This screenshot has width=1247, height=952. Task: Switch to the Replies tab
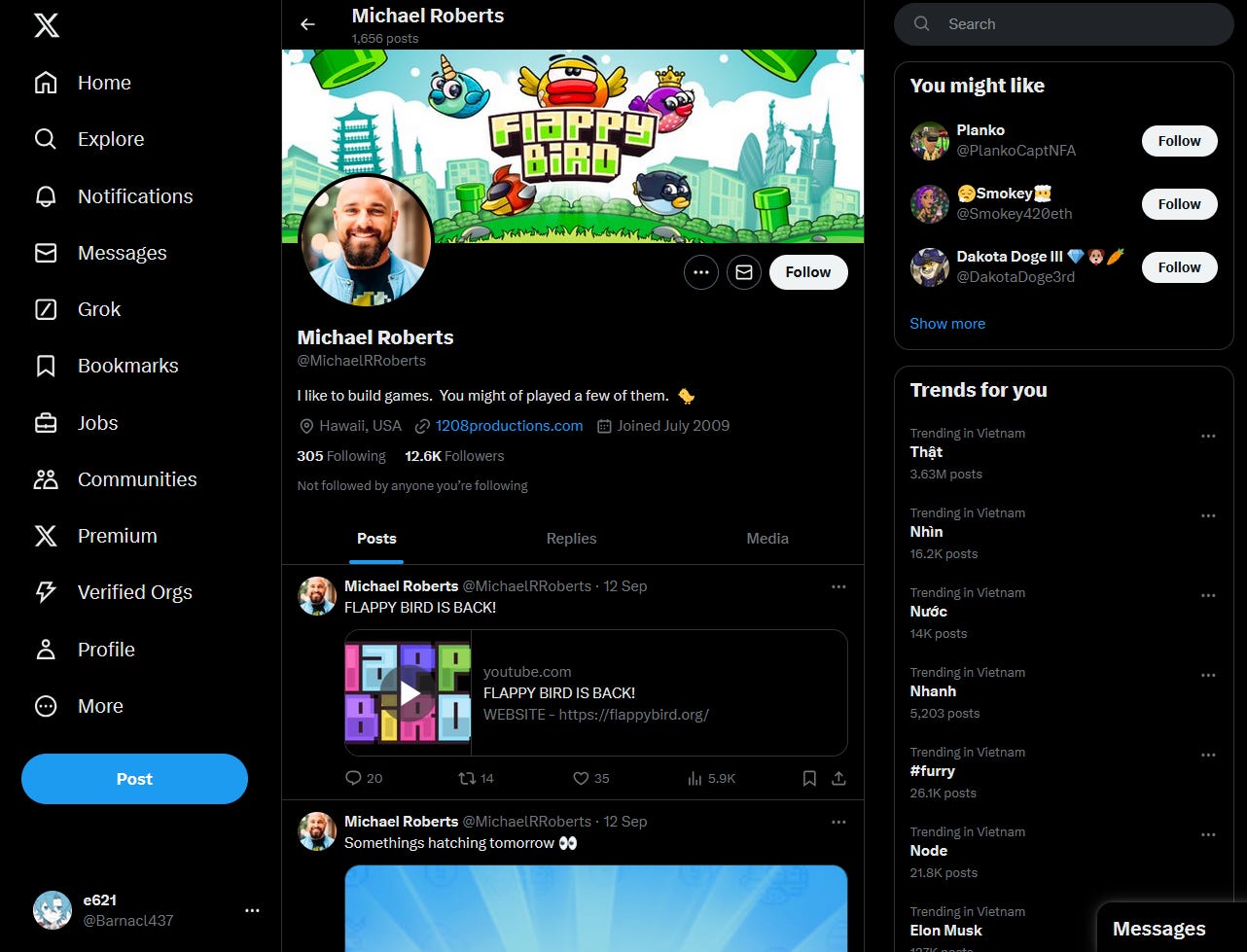[x=571, y=539]
